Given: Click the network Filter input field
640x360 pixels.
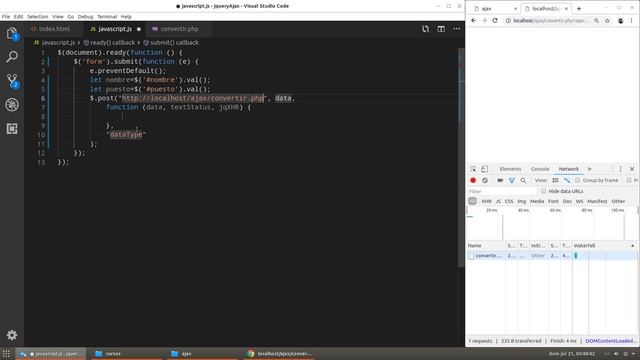Looking at the screenshot, I should pyautogui.click(x=502, y=191).
